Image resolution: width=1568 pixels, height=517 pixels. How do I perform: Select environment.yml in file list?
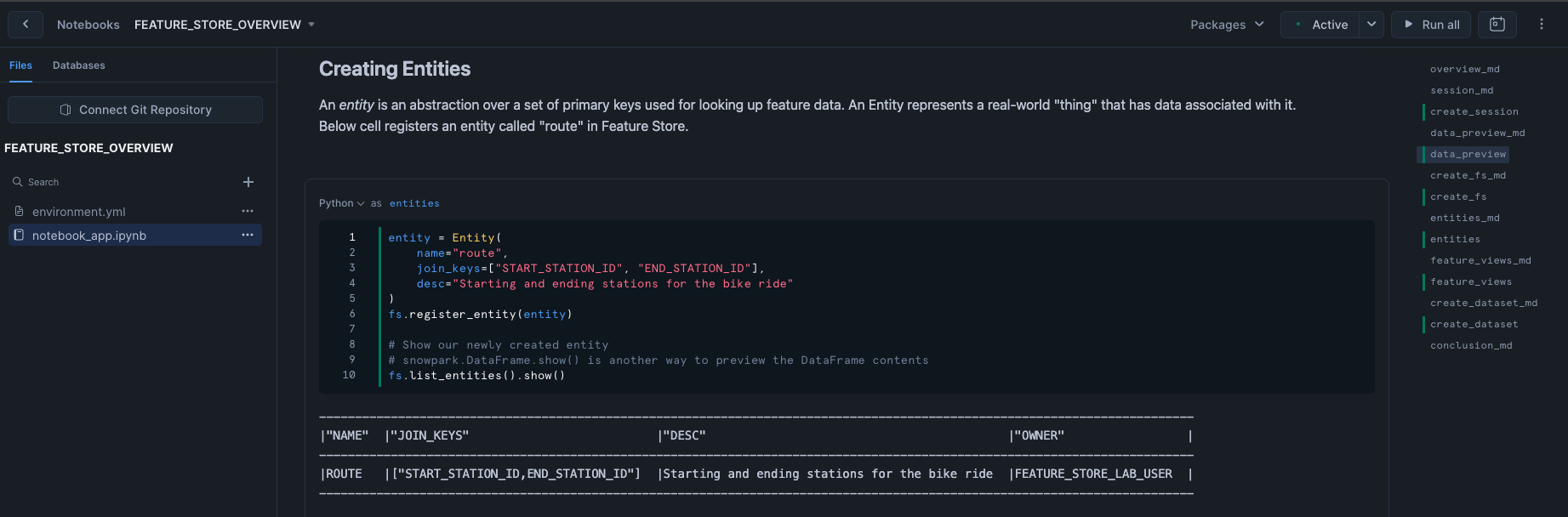click(x=78, y=212)
